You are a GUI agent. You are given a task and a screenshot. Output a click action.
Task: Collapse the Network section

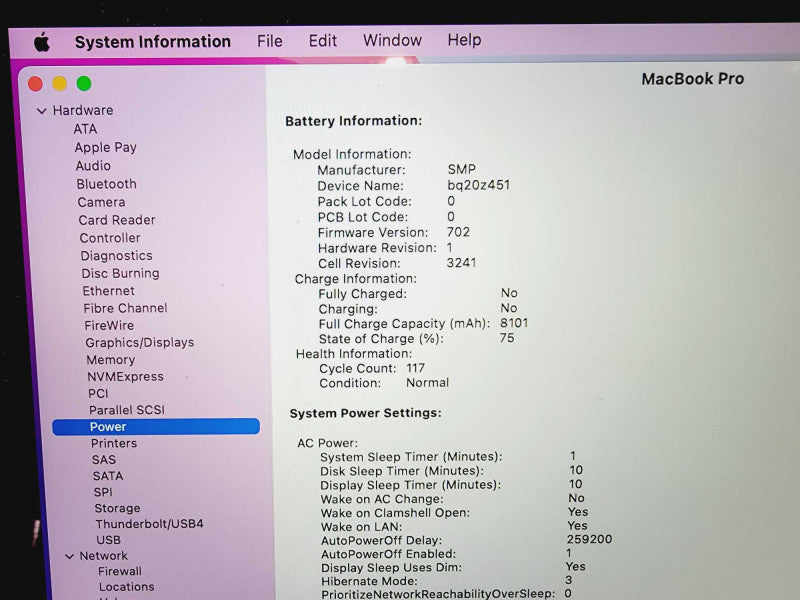pyautogui.click(x=69, y=556)
